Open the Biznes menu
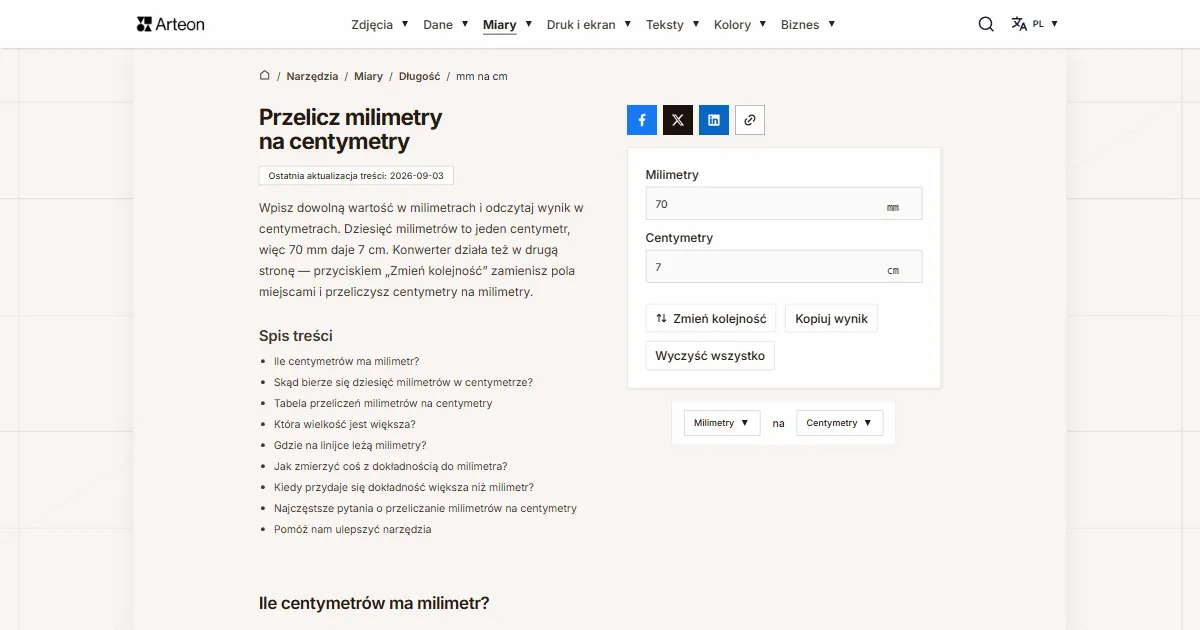This screenshot has width=1200, height=630. 808,24
